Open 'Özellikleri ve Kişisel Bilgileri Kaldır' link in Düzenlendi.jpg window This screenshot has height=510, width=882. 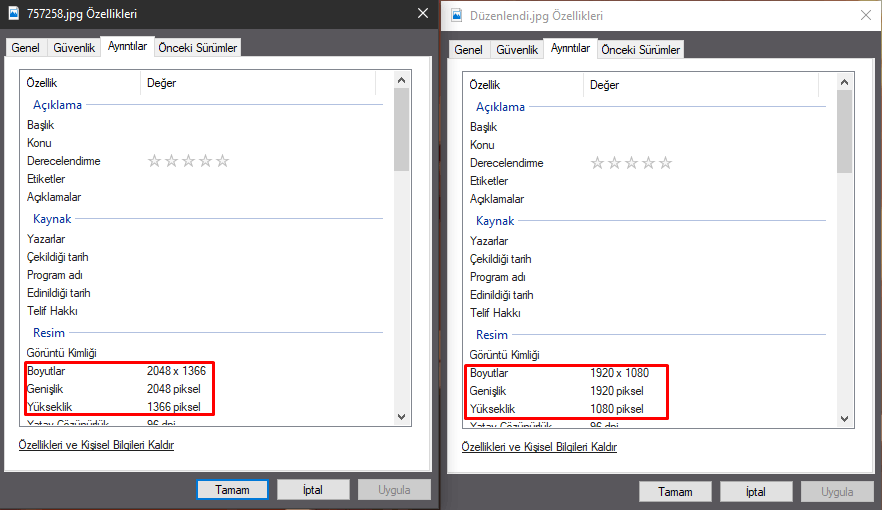(539, 447)
